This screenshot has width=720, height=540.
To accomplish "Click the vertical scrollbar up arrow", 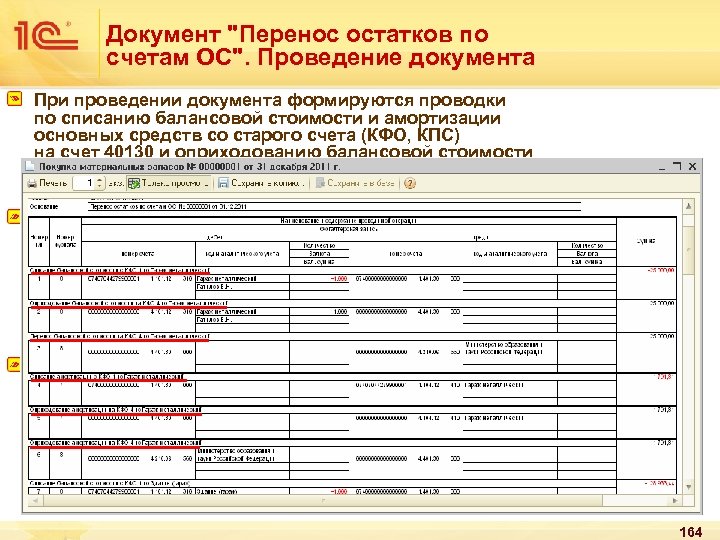I will click(x=689, y=207).
